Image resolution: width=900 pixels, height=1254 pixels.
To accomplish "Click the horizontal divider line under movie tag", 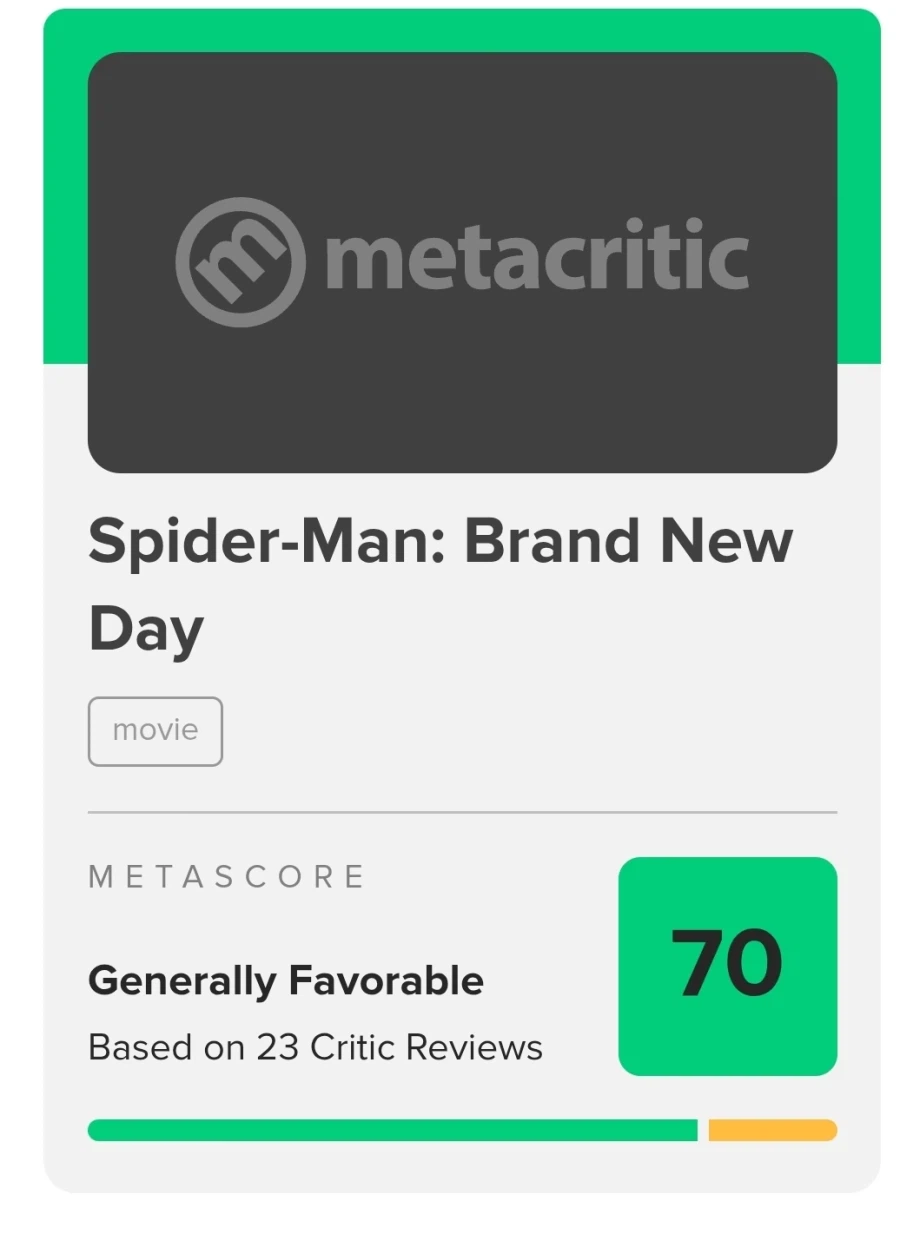I will tap(462, 813).
